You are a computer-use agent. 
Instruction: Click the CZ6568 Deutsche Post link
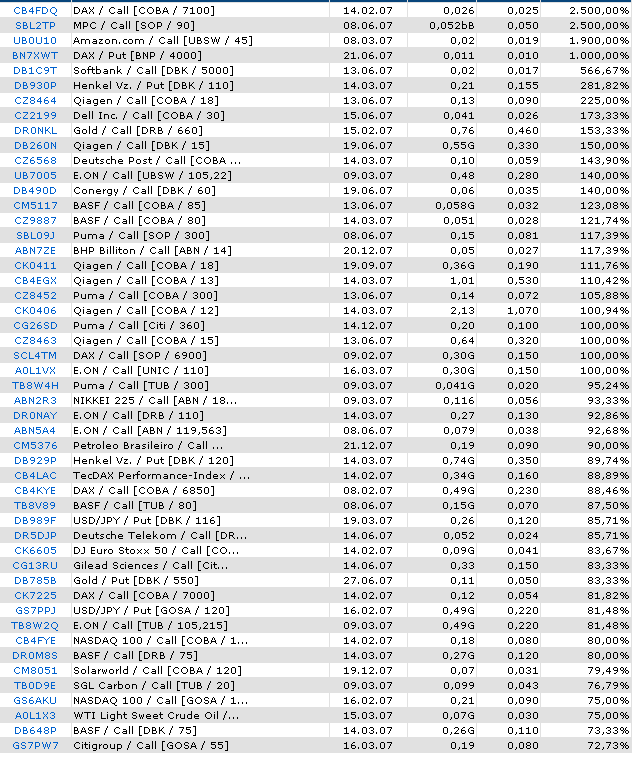pyautogui.click(x=35, y=160)
